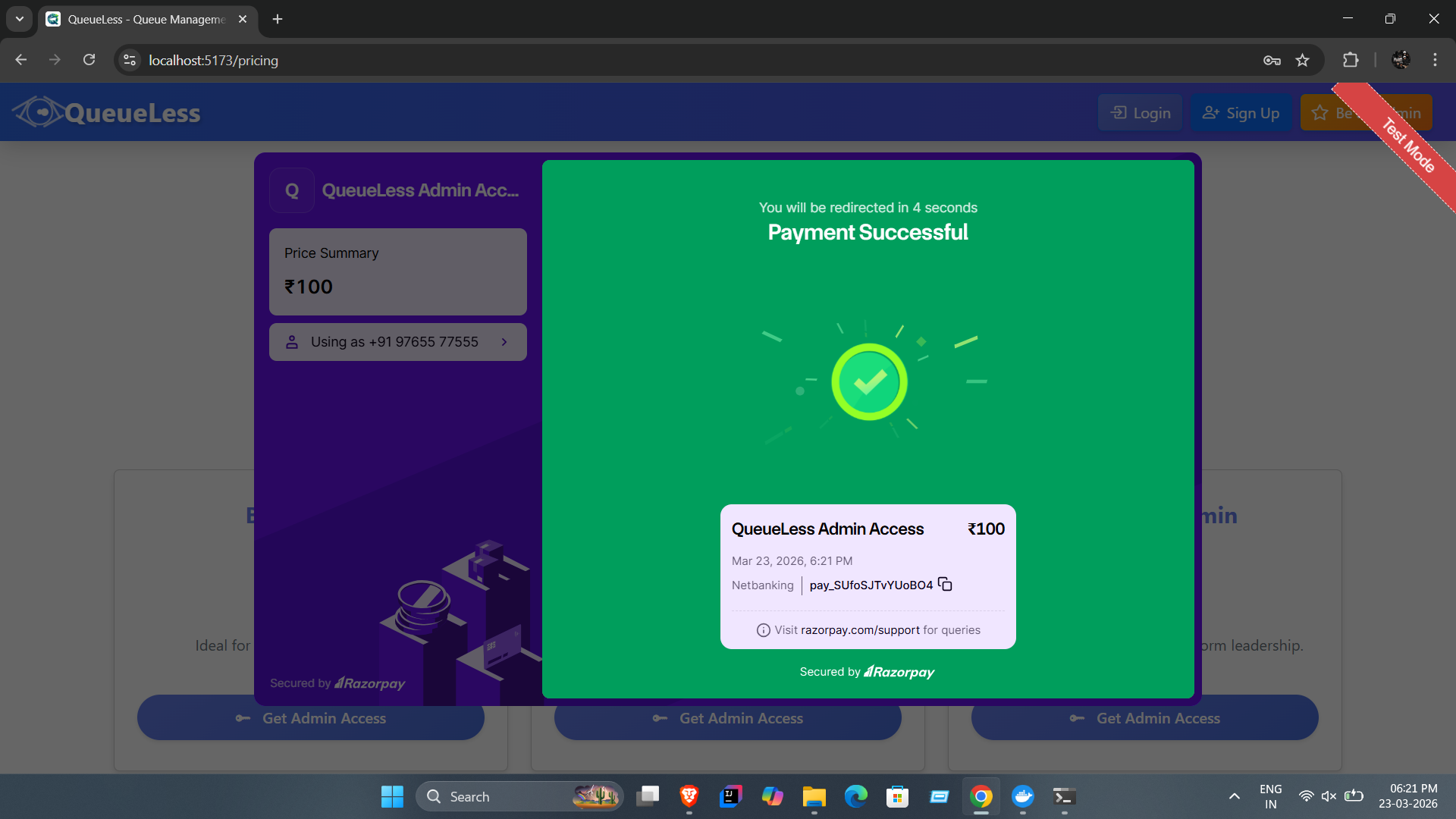Open the razorpay.com/support link
This screenshot has width=1456, height=819.
pyautogui.click(x=860, y=630)
